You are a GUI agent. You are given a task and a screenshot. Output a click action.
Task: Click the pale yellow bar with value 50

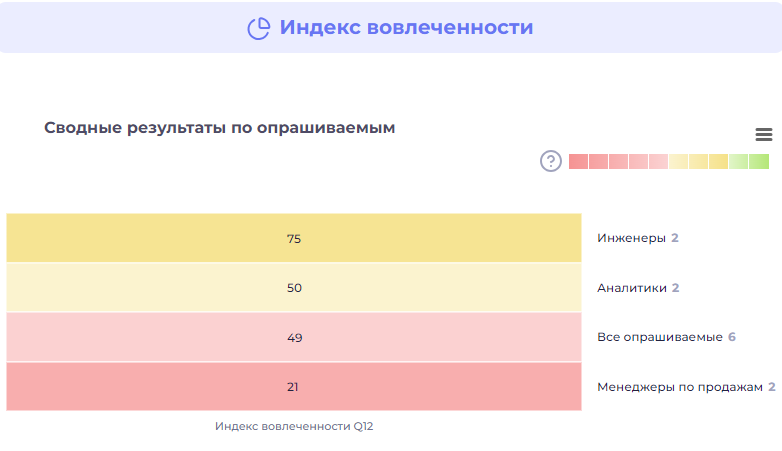pyautogui.click(x=294, y=288)
